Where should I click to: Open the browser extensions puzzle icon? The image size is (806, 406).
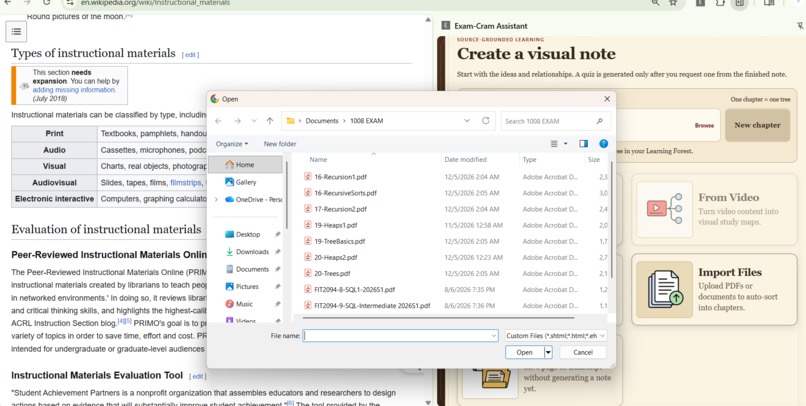pyautogui.click(x=720, y=3)
